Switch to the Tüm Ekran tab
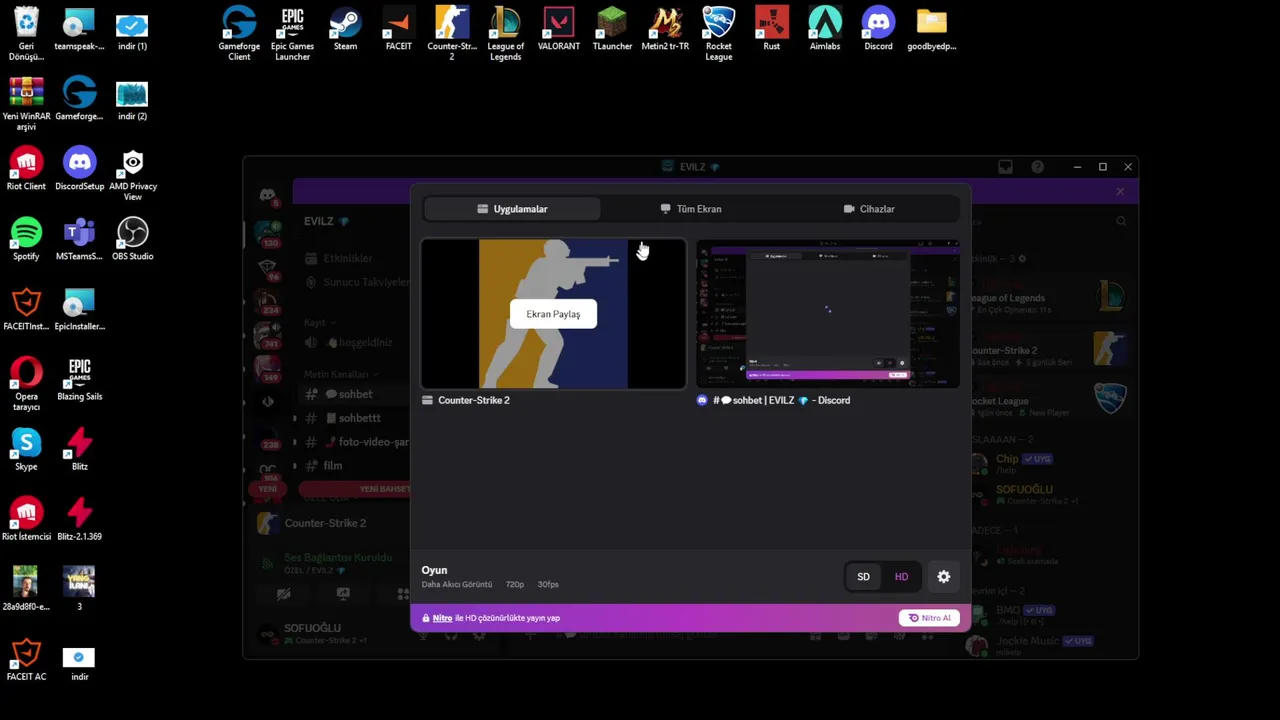1280x720 pixels. point(691,209)
